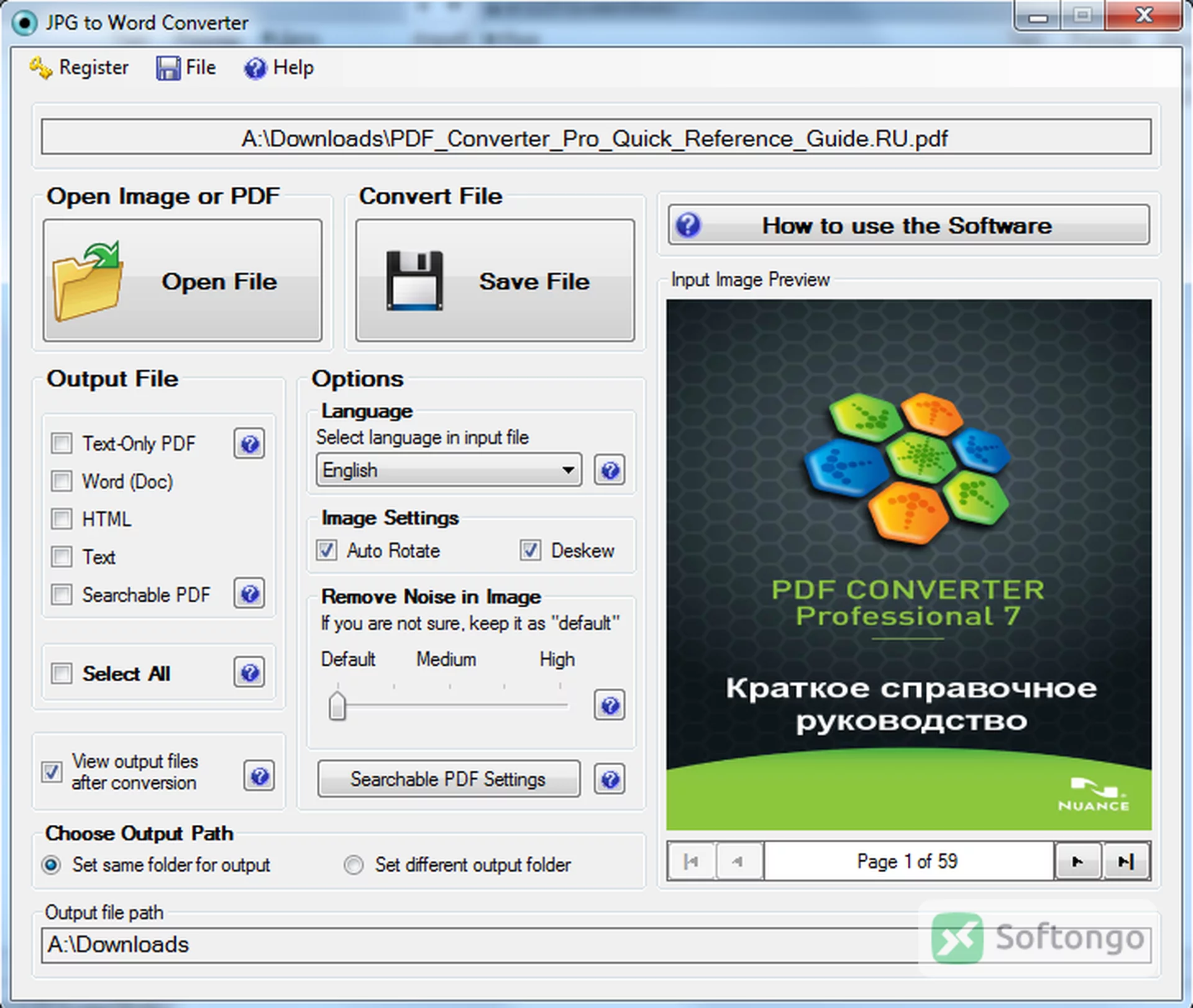Click help icon next to noise slider
Image resolution: width=1193 pixels, height=1008 pixels.
(610, 705)
